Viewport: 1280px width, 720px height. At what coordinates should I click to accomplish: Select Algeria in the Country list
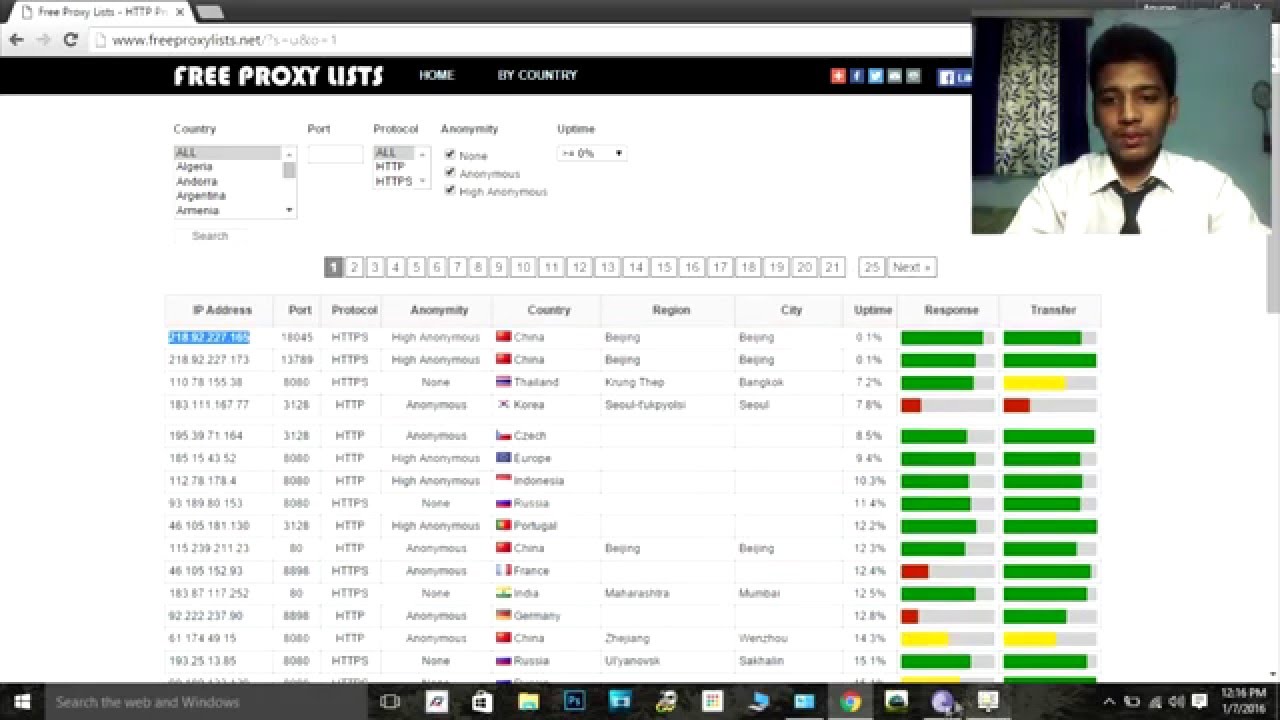pos(228,167)
